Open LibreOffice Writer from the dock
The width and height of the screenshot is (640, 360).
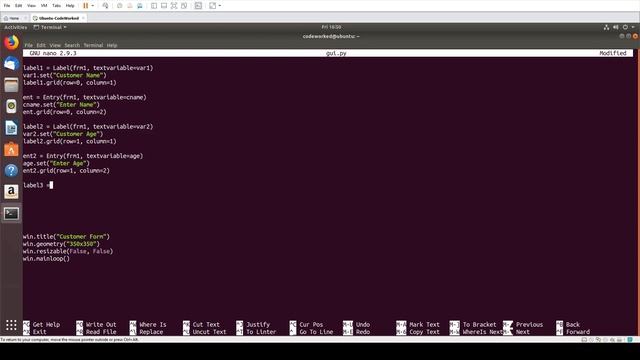(11, 128)
